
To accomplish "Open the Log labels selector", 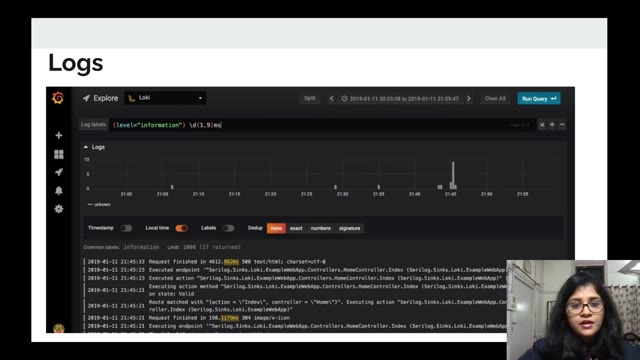I will pyautogui.click(x=93, y=124).
